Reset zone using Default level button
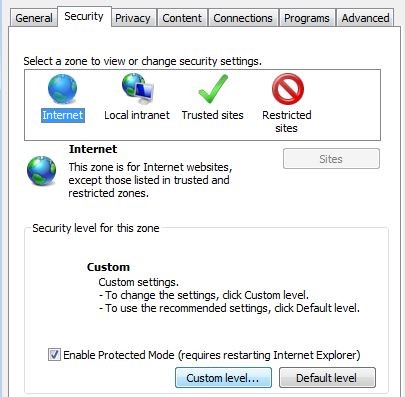Viewport: 405px width, 397px height. pyautogui.click(x=327, y=378)
